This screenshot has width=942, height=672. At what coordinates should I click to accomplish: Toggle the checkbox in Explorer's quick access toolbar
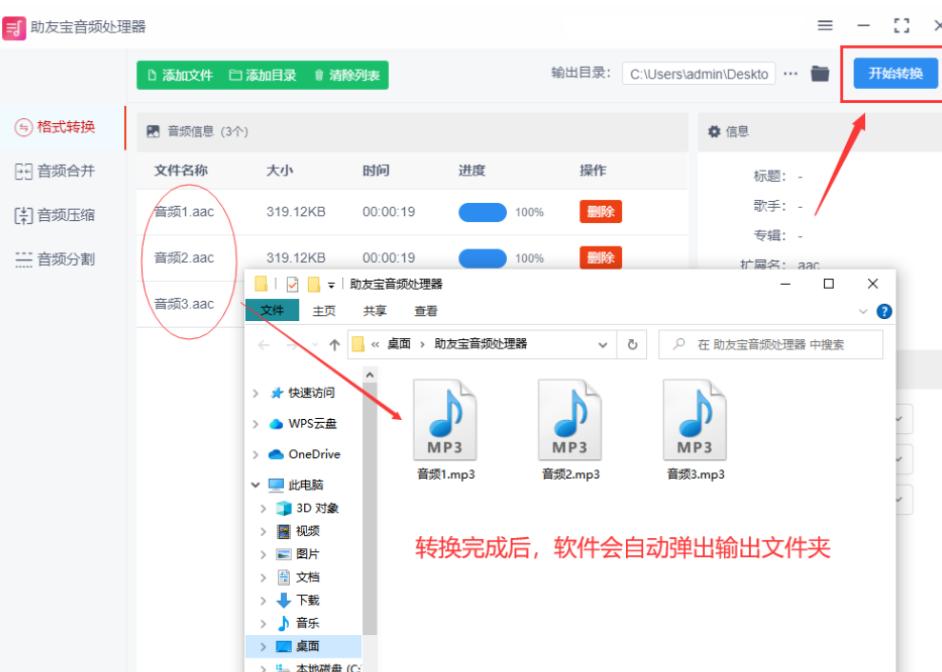click(291, 287)
